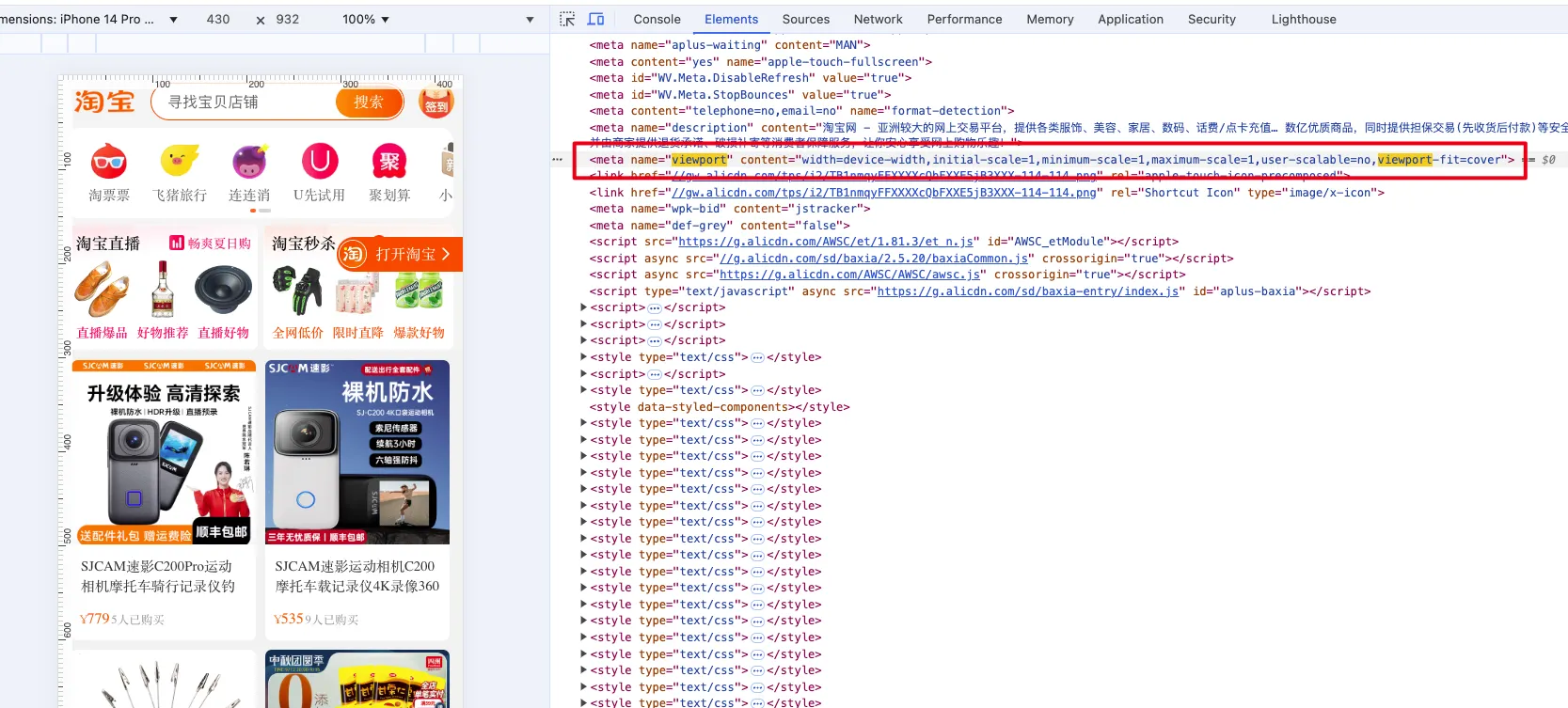Open the baxiaCommon.js script link
Screen dimensions: 1568x708
click(873, 259)
